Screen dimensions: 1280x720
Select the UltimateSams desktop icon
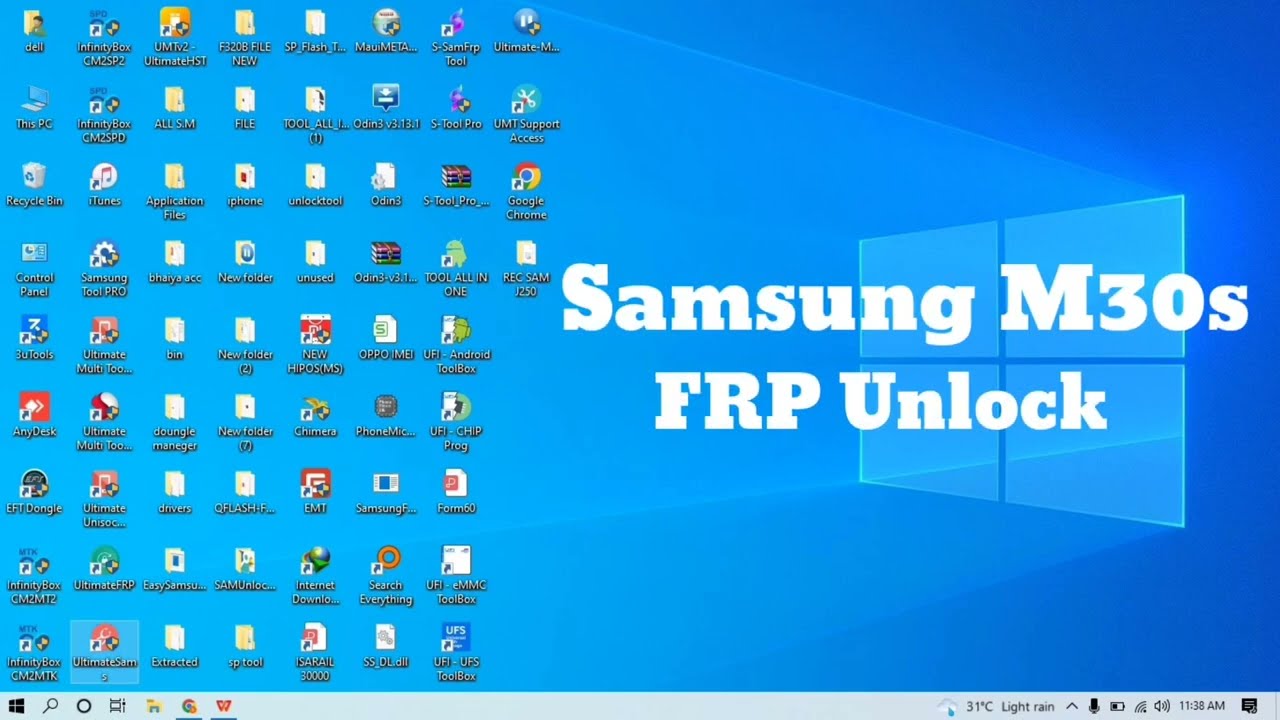tap(104, 653)
